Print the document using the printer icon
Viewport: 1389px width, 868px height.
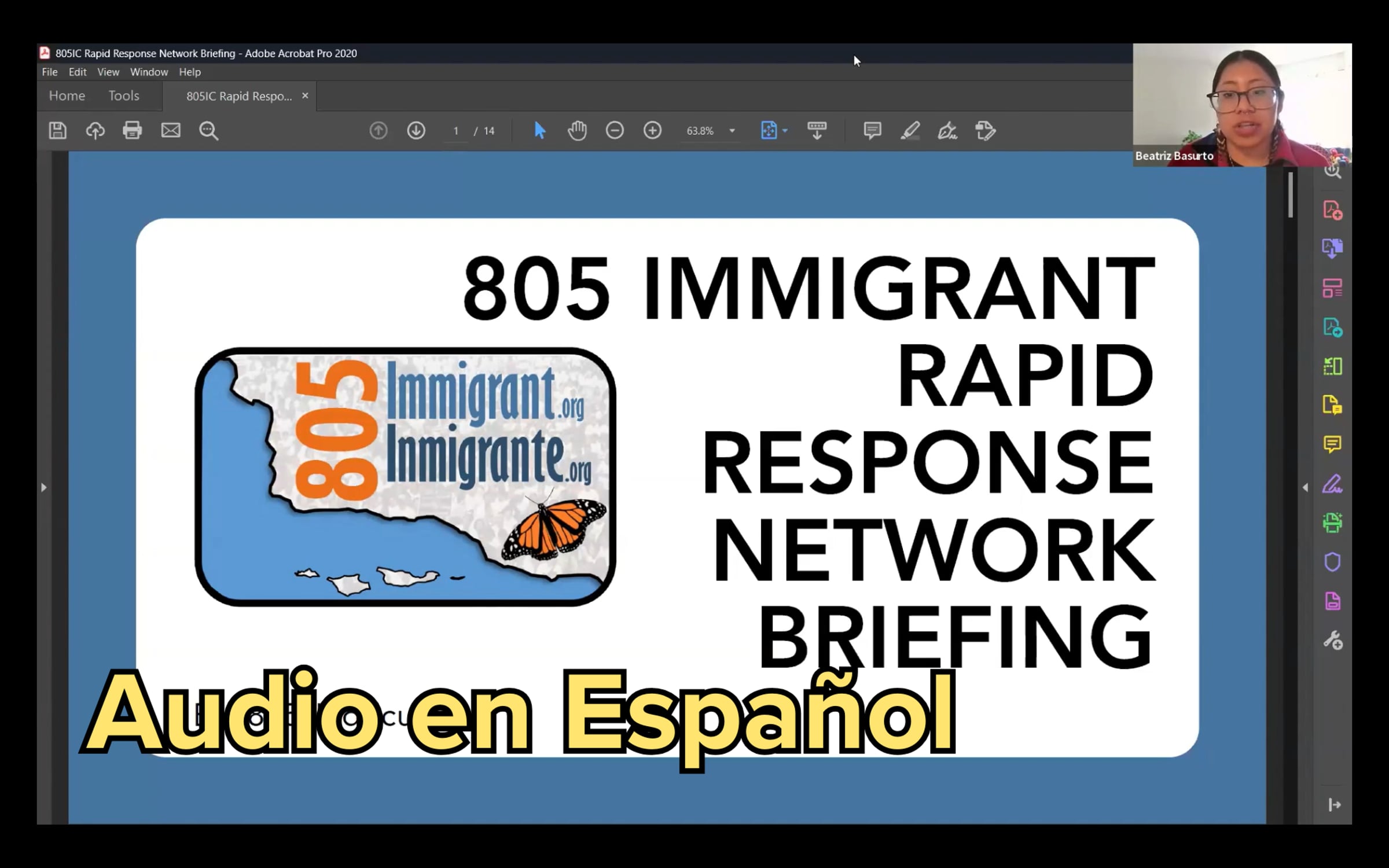(x=133, y=130)
